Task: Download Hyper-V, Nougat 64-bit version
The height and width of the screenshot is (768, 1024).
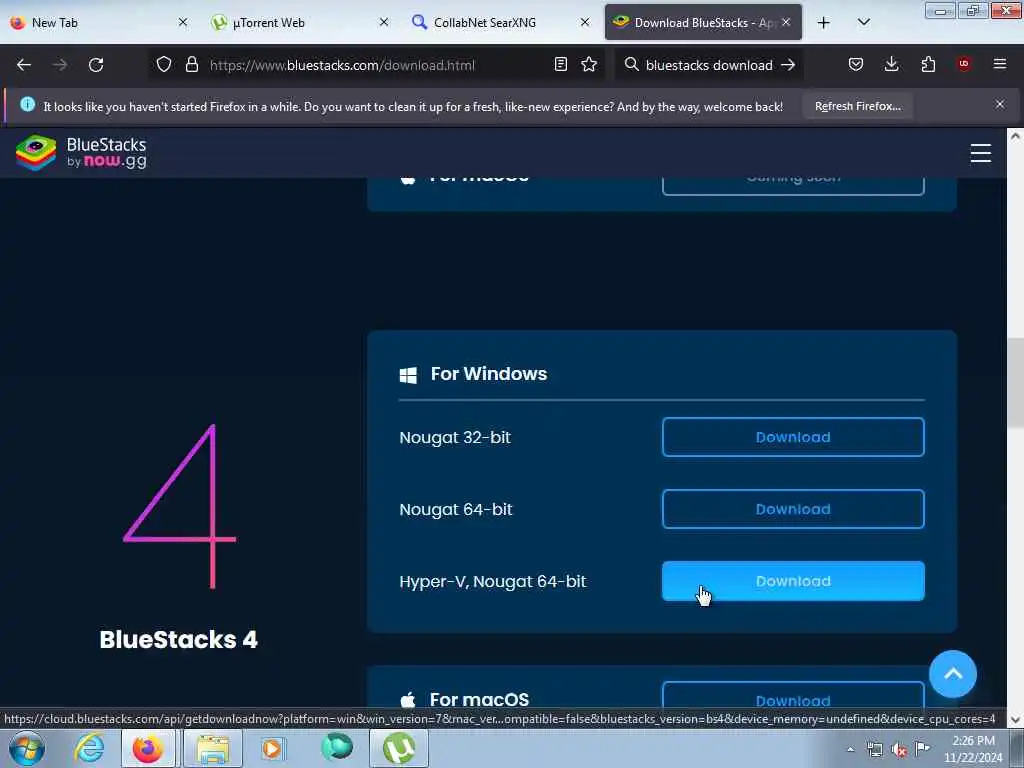Action: coord(793,581)
